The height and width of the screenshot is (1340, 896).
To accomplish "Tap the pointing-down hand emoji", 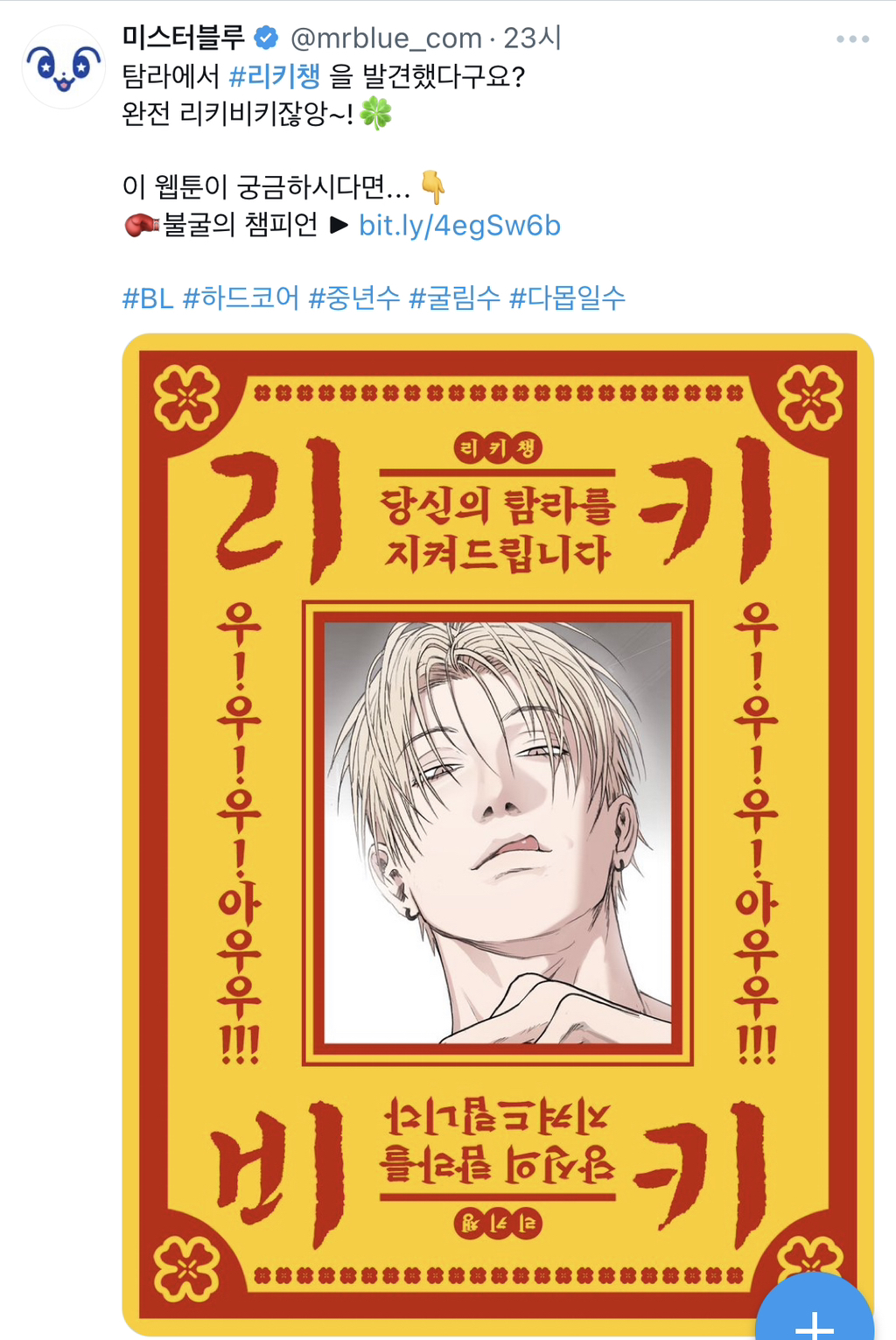I will [434, 186].
